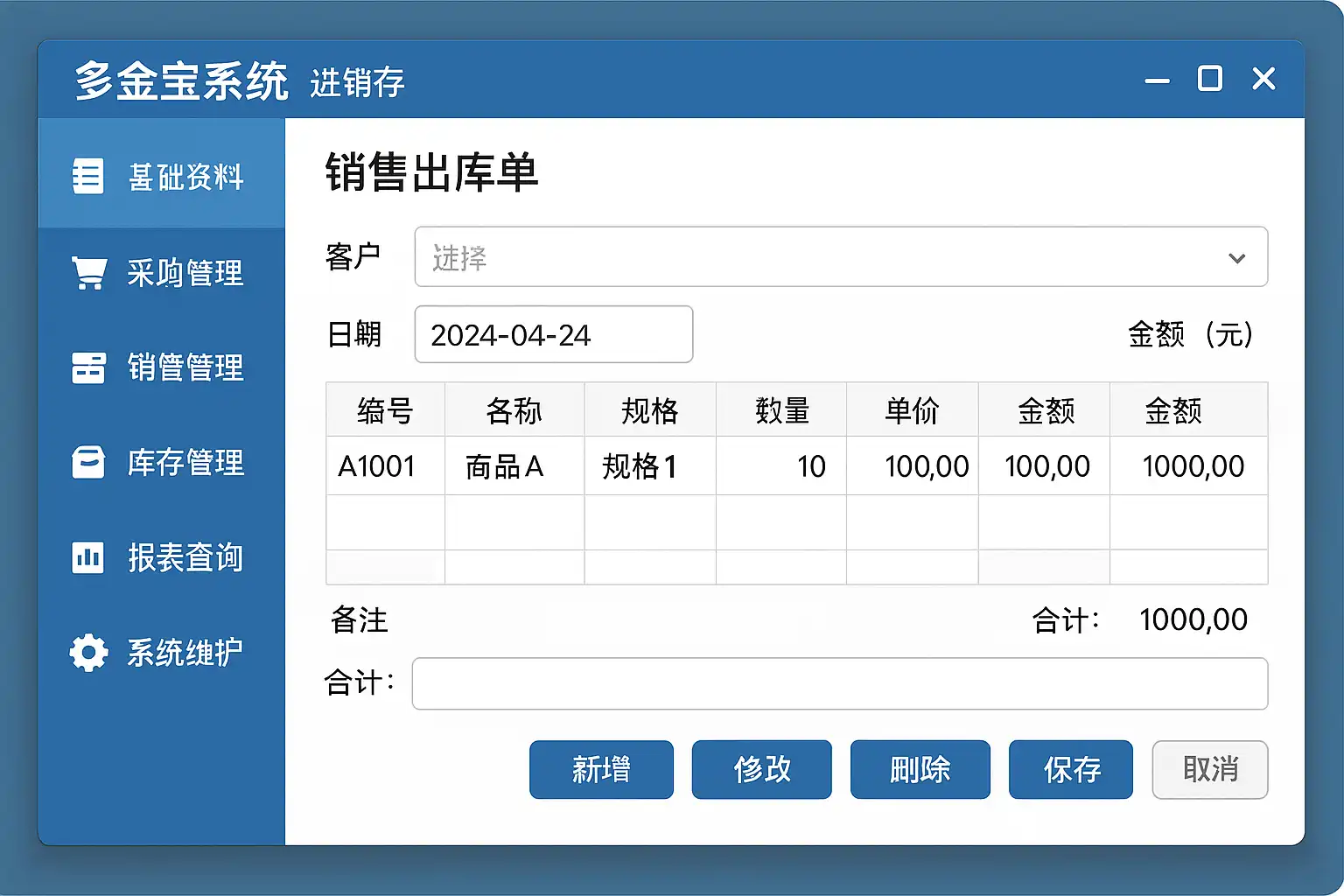Click the 基础资料 list icon in sidebar

tap(87, 176)
